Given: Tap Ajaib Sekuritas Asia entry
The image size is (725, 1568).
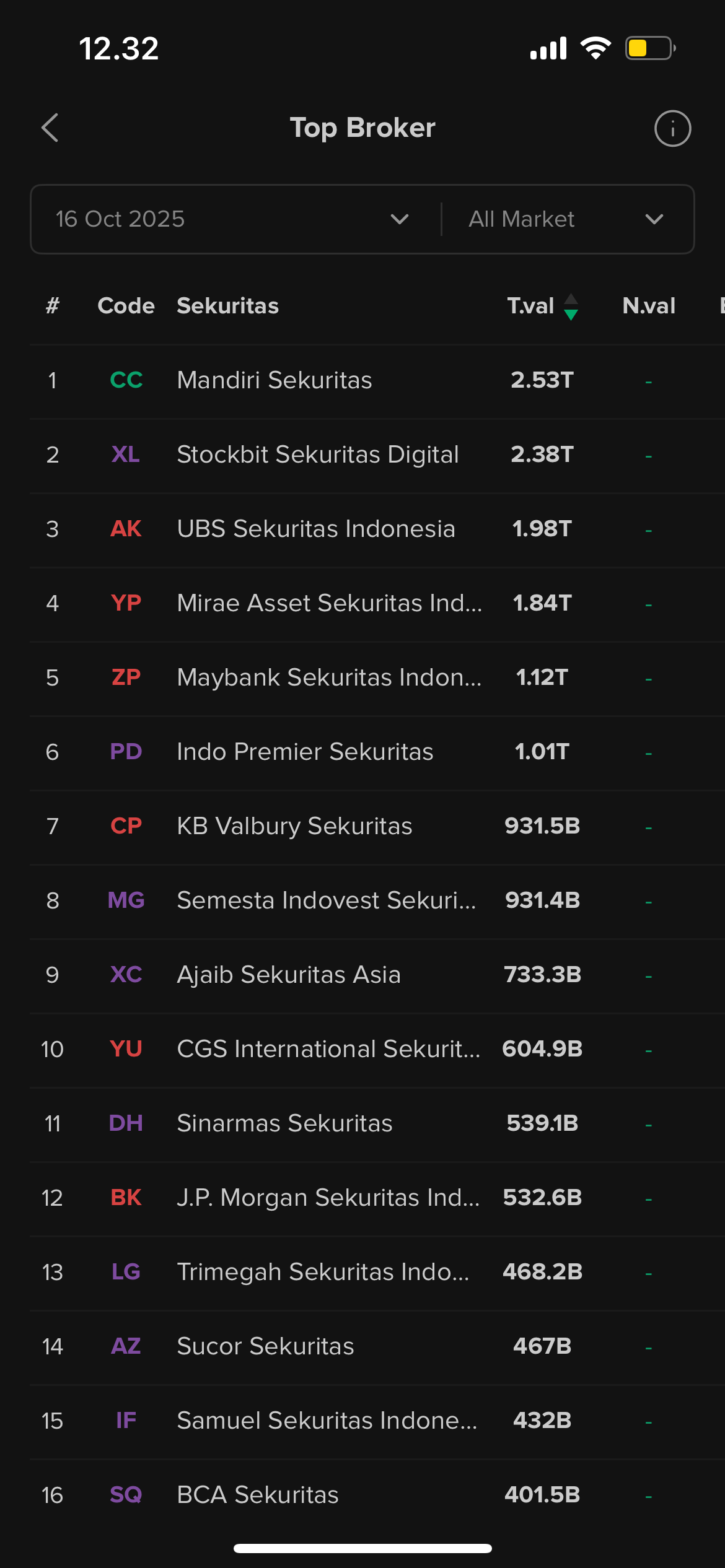Looking at the screenshot, I should coord(289,975).
